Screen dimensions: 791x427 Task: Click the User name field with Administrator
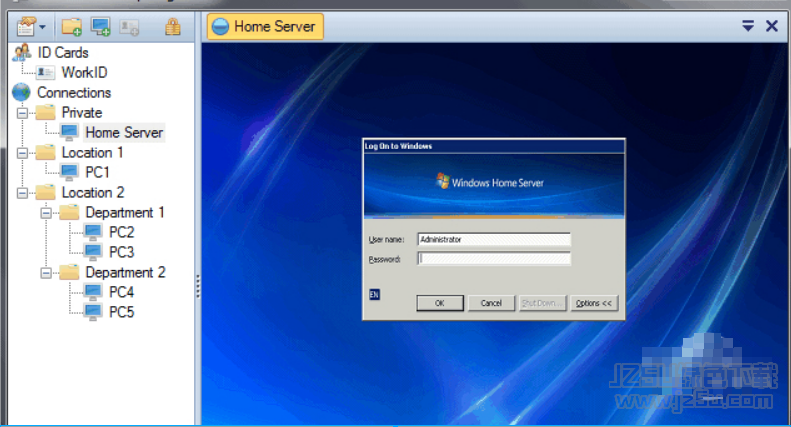(x=494, y=239)
